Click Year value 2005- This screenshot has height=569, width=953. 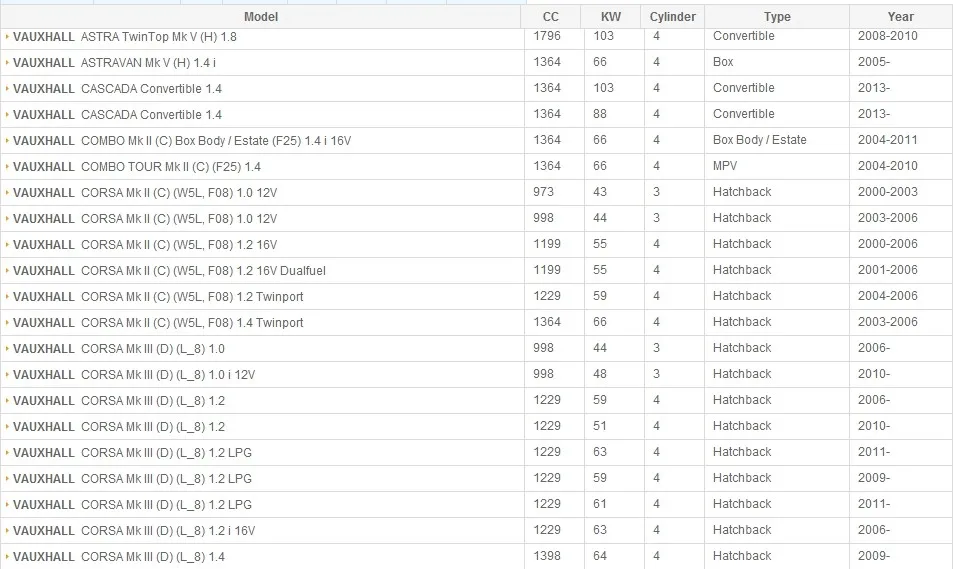point(874,62)
